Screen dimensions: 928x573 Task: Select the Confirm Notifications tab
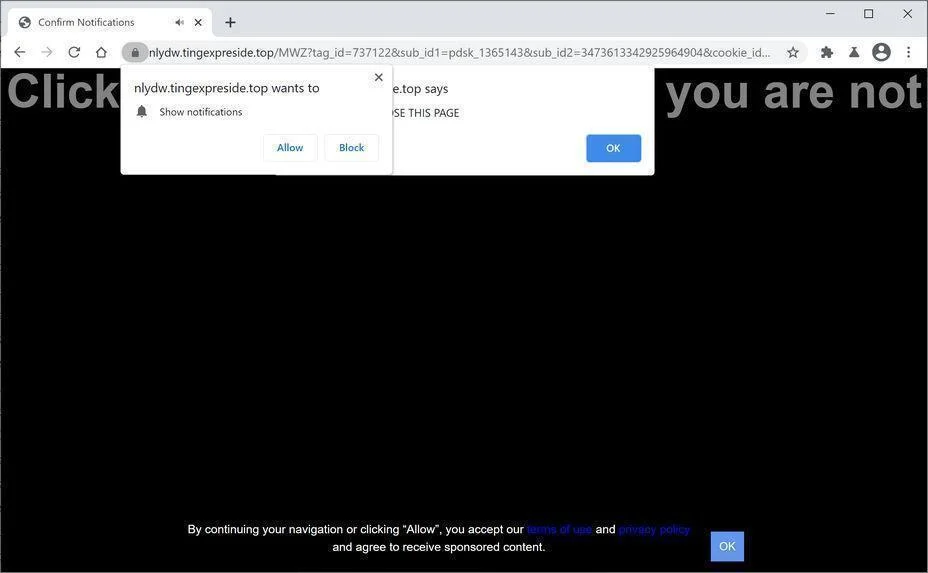tap(109, 22)
